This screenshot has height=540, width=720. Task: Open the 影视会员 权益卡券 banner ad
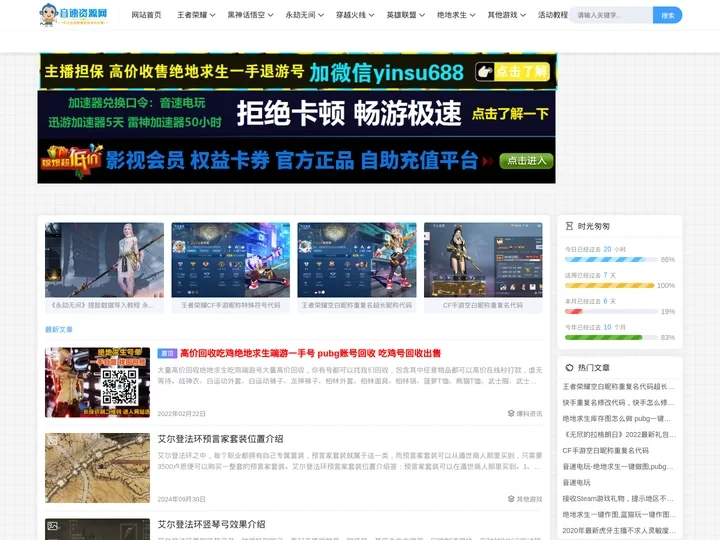(x=297, y=161)
